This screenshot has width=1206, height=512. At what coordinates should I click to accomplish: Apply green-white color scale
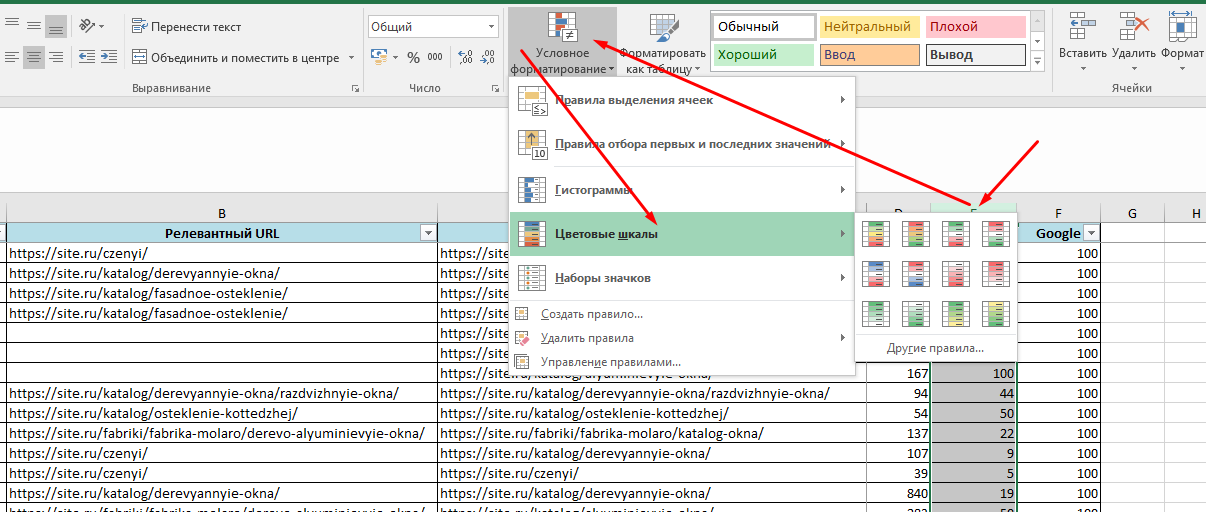(875, 313)
